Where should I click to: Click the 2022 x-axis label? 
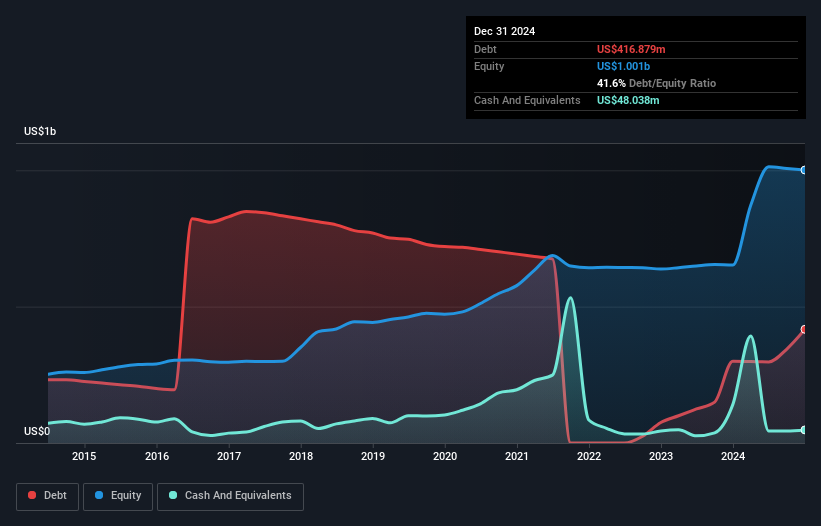coord(589,456)
